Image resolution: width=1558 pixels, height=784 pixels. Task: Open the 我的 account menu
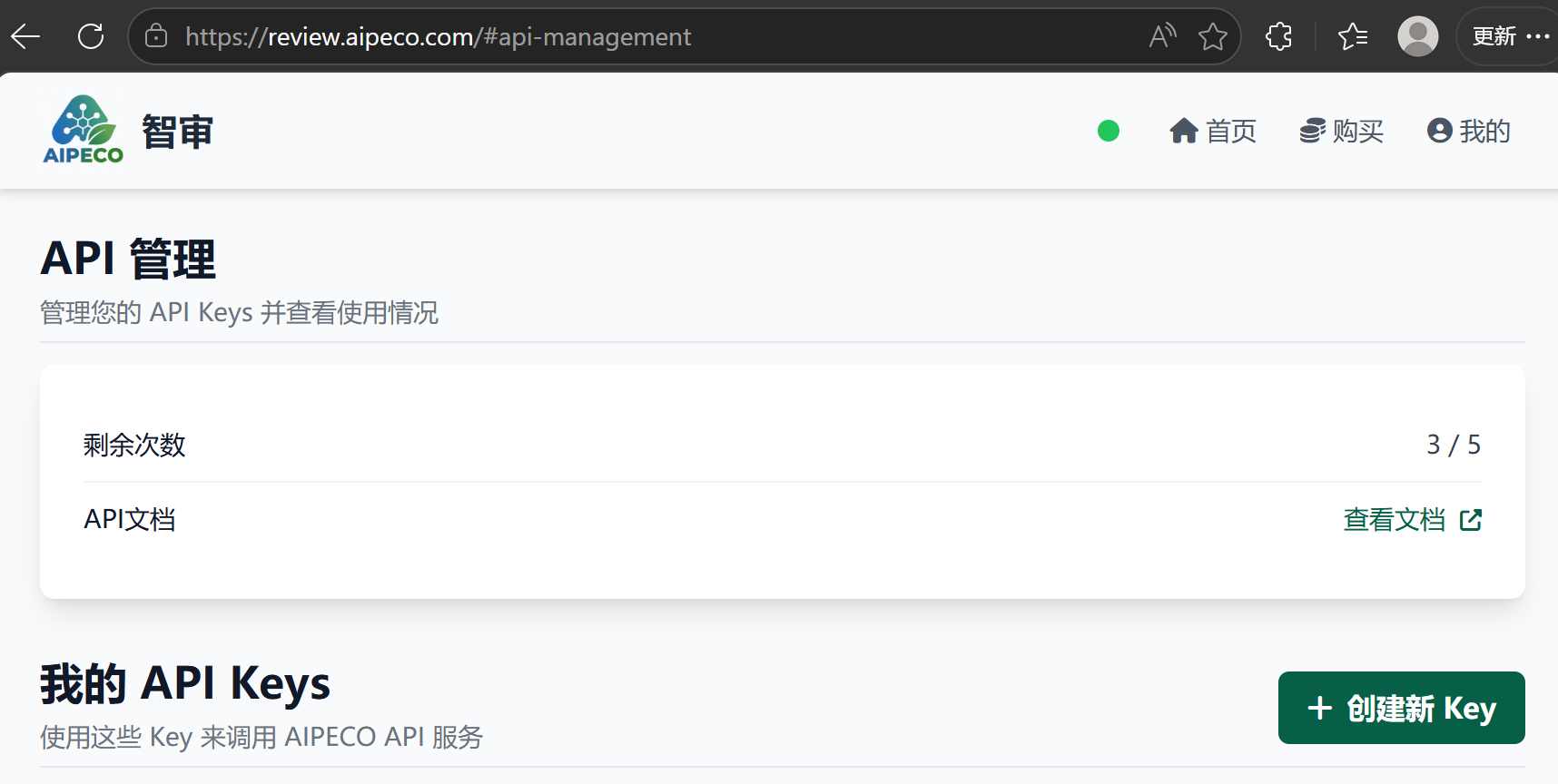(1468, 132)
